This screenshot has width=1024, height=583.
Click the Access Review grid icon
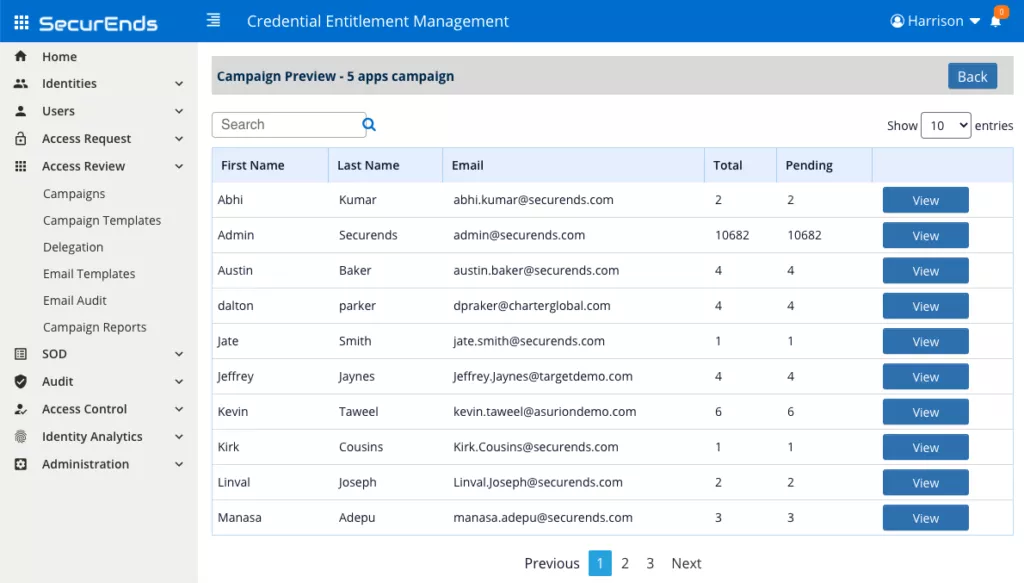coord(21,166)
